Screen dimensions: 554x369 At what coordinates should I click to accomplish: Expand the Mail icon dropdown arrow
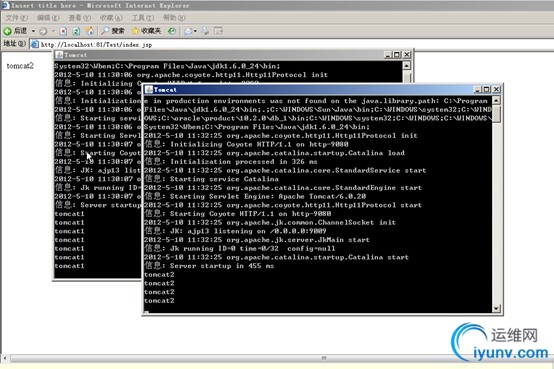coord(195,31)
